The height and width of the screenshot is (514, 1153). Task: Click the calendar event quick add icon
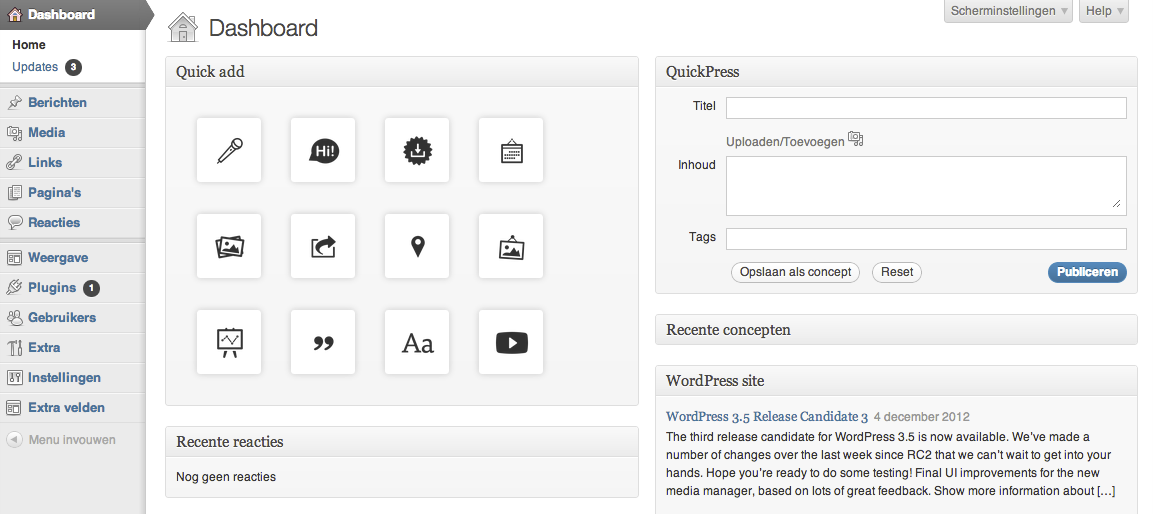(x=511, y=150)
